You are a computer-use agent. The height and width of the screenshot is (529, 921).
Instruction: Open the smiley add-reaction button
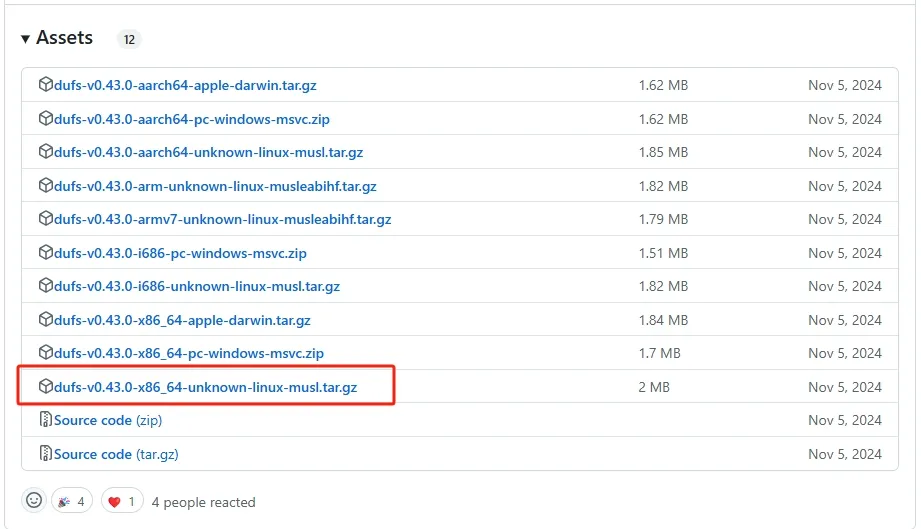click(x=35, y=501)
